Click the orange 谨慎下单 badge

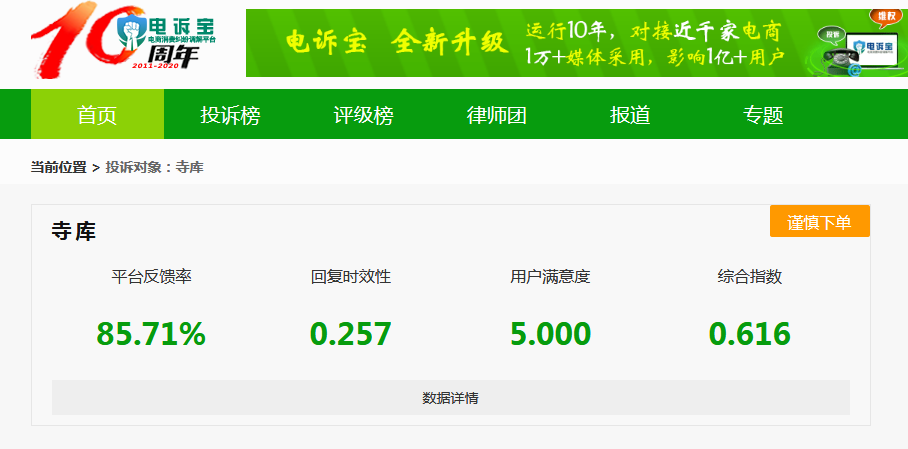coord(819,221)
